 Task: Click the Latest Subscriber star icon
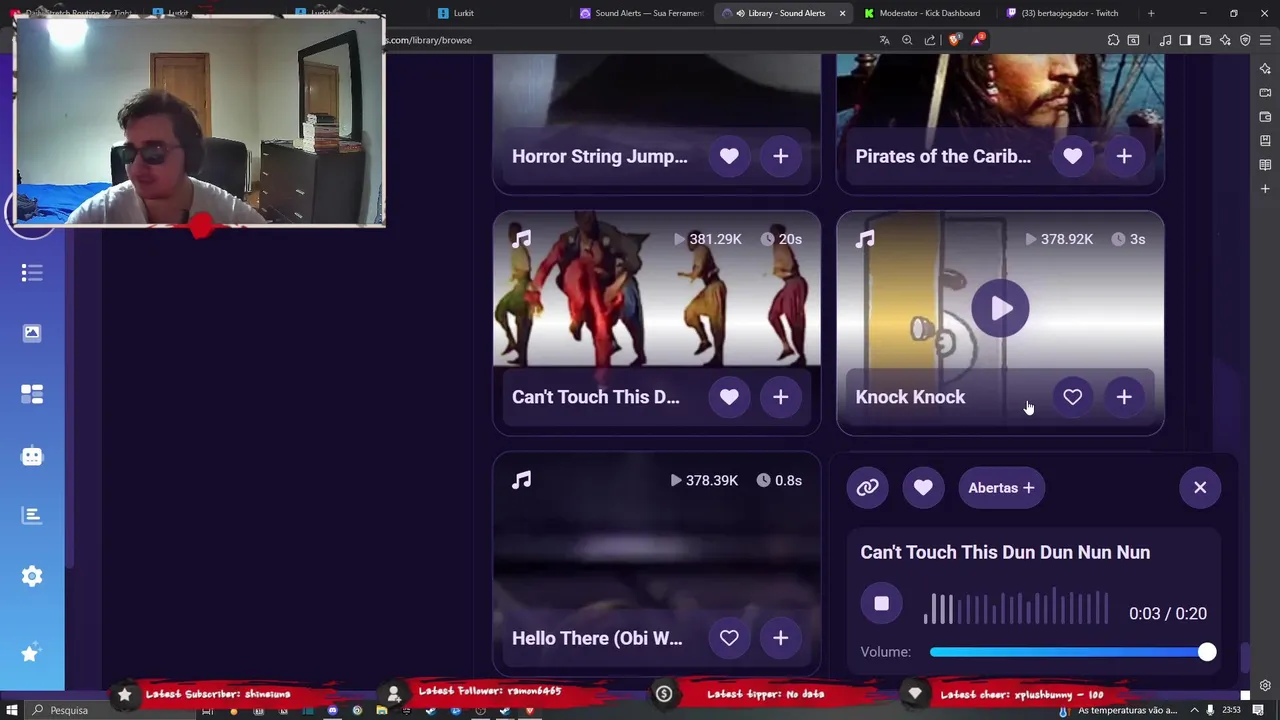[124, 694]
